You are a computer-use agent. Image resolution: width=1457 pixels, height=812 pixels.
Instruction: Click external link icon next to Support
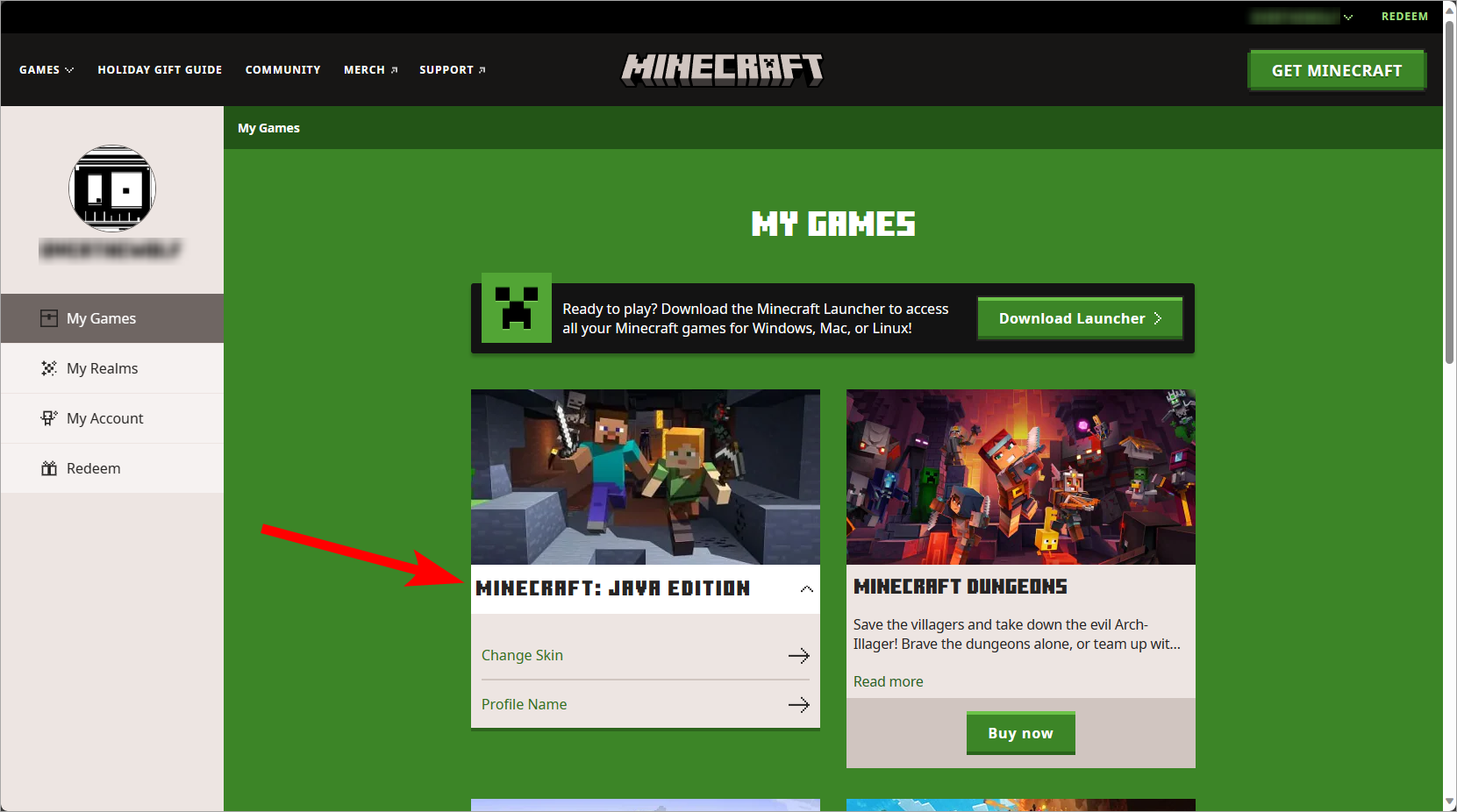482,70
